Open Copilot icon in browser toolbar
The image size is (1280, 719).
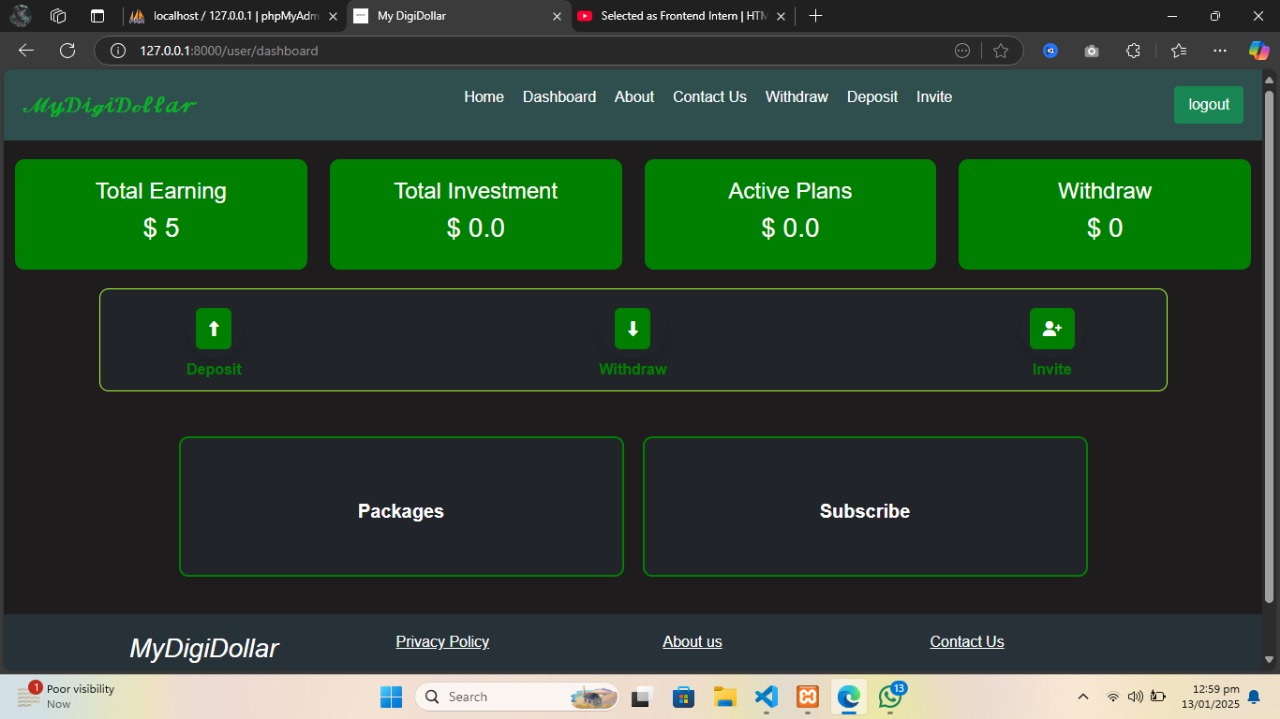1259,51
